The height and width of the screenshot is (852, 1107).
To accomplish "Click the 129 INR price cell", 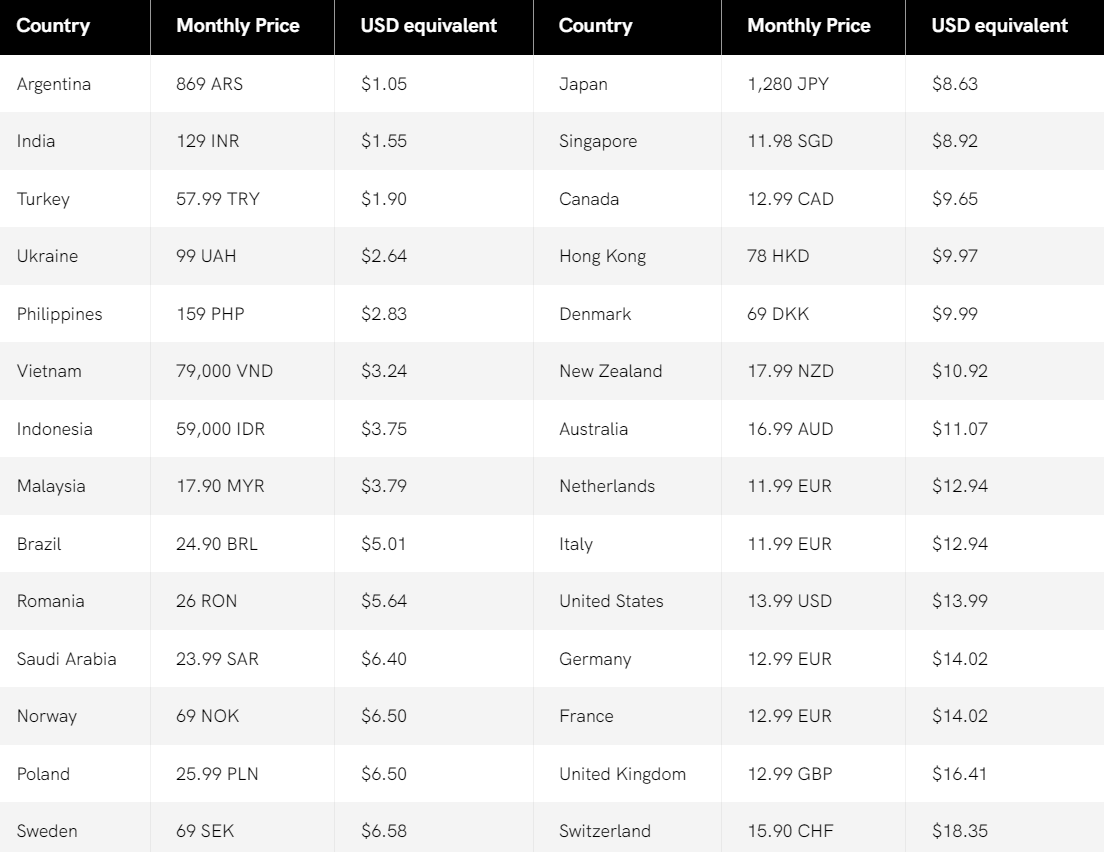I will (242, 141).
